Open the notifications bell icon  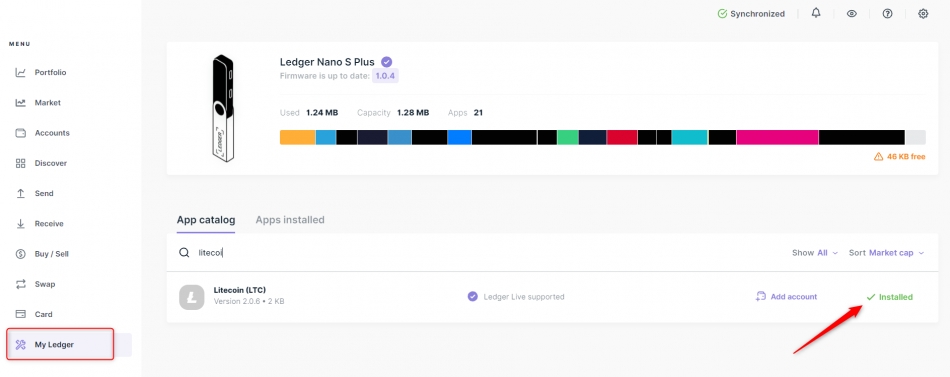(x=816, y=13)
